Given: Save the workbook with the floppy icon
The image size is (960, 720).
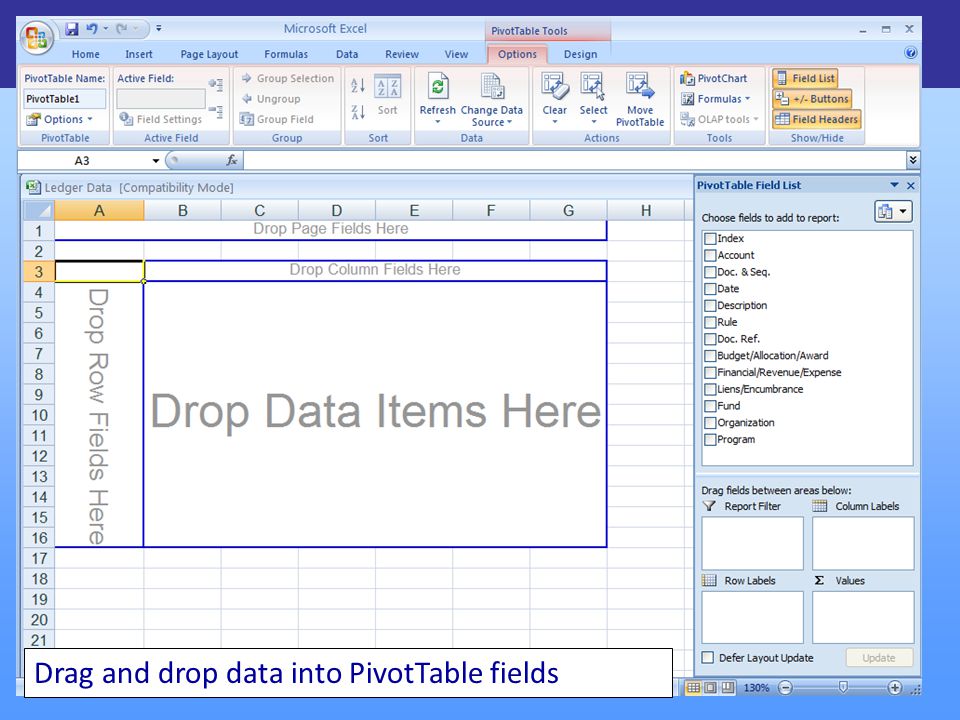Looking at the screenshot, I should [x=72, y=29].
